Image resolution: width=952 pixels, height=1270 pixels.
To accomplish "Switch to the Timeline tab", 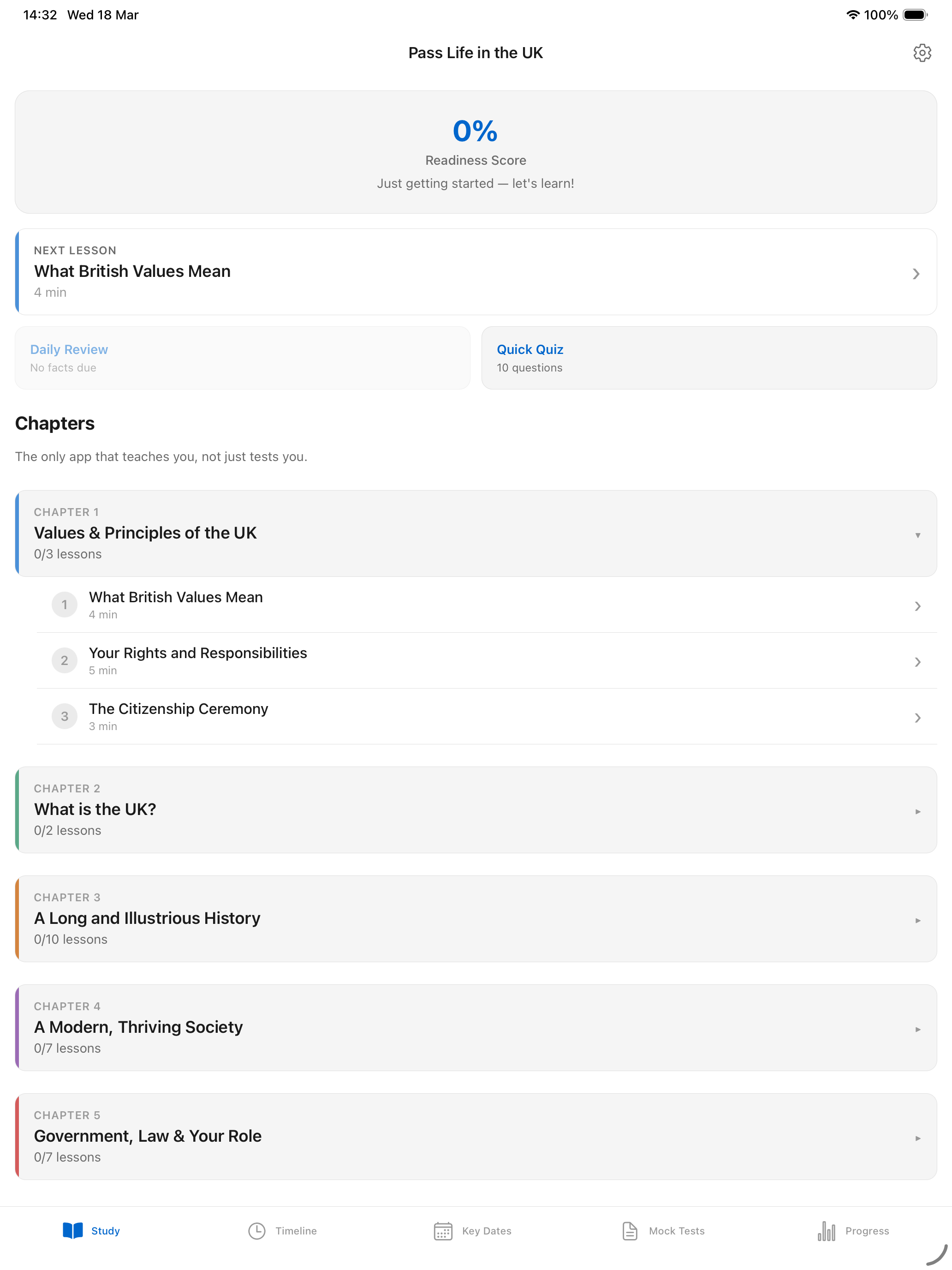I will coord(282,1231).
